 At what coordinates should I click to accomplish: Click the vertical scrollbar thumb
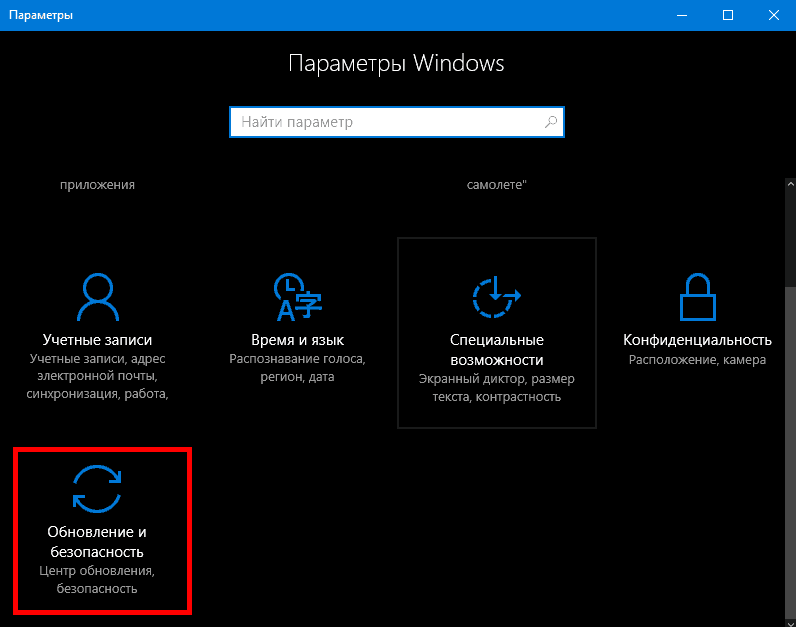click(790, 452)
